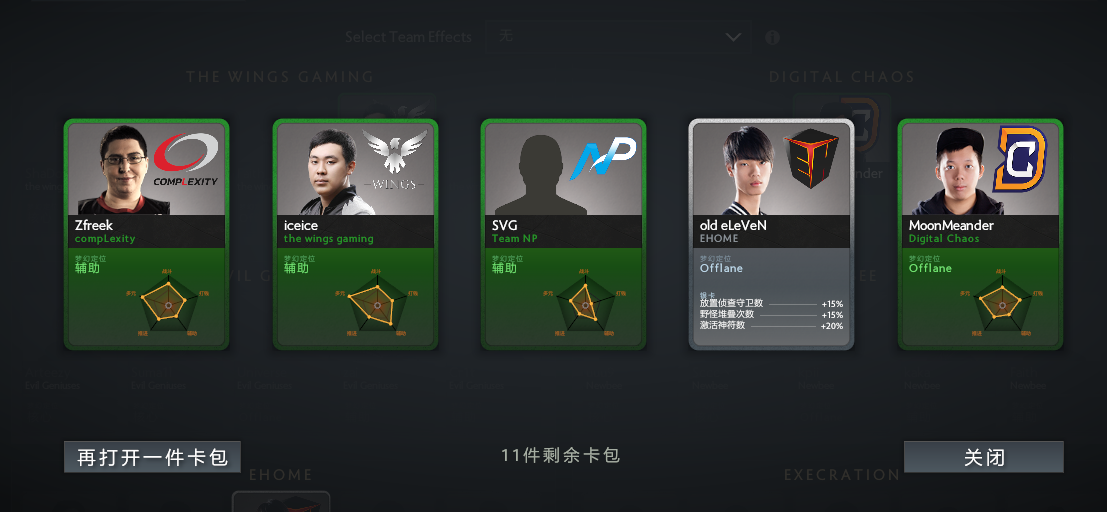
Task: Click the 激活神符数 +20% bonus line
Action: click(771, 326)
